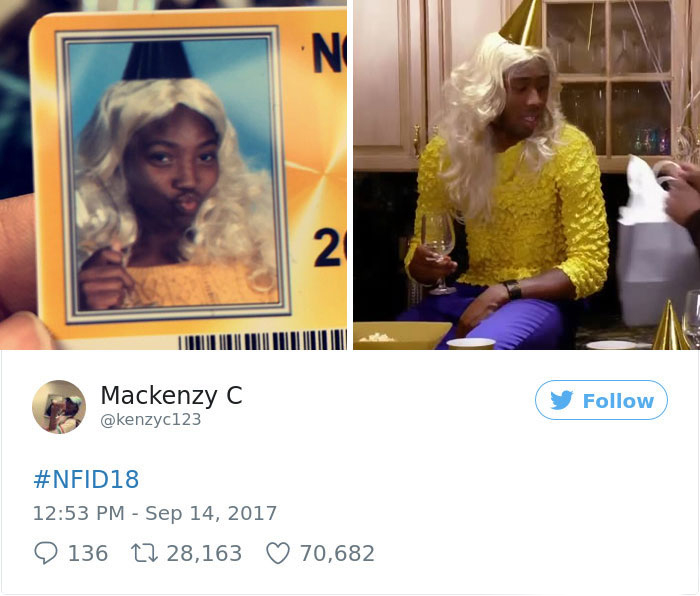Click the barcode on the ID card
700x596 pixels.
click(x=262, y=339)
